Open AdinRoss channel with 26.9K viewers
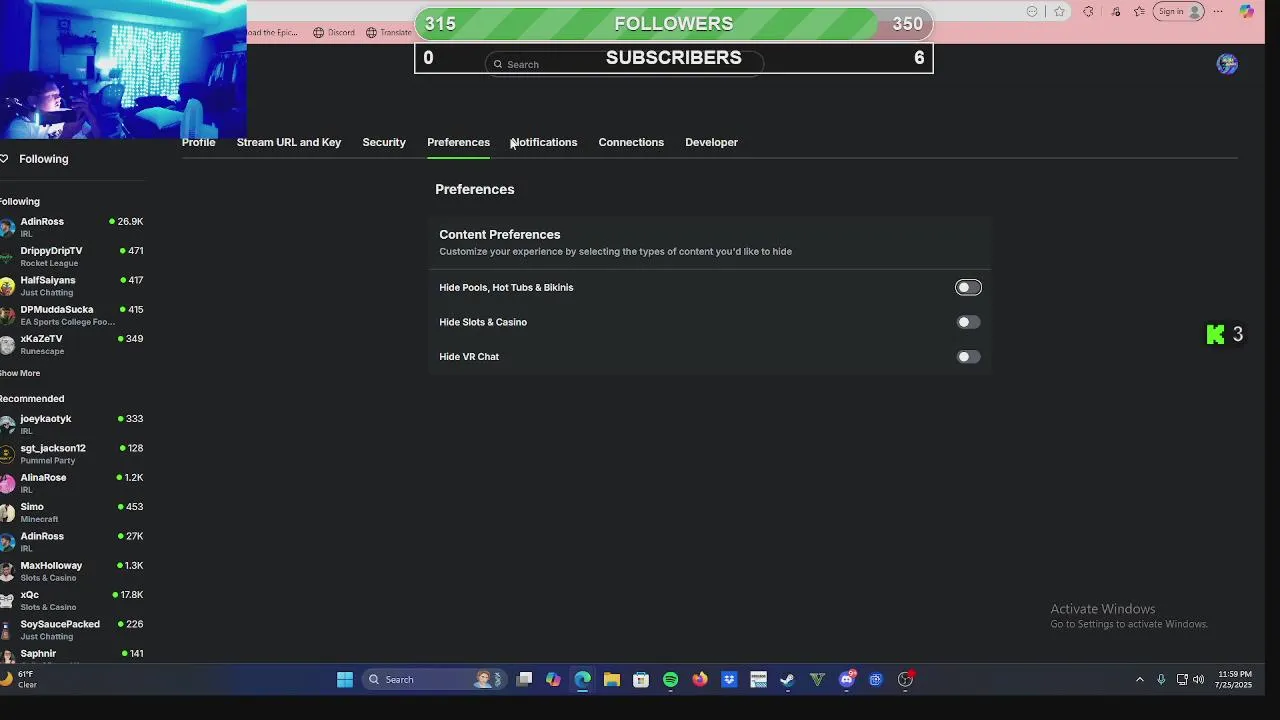The image size is (1280, 720). (x=72, y=227)
